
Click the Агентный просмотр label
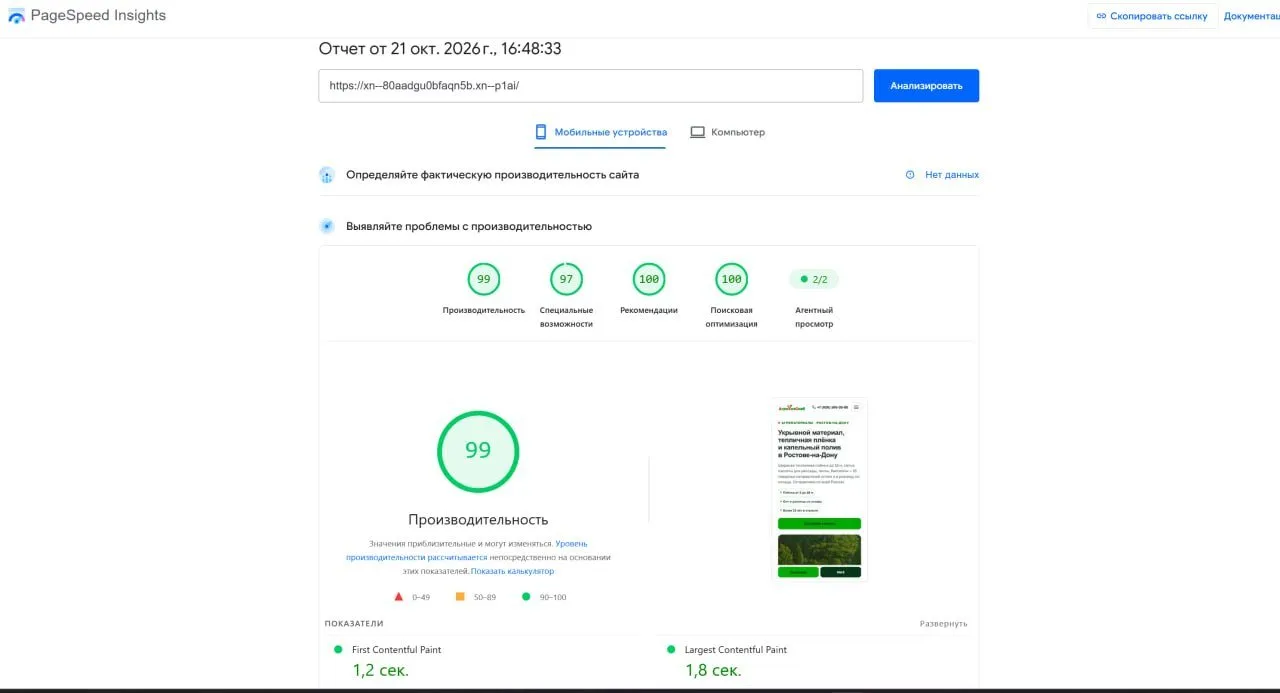(x=814, y=317)
